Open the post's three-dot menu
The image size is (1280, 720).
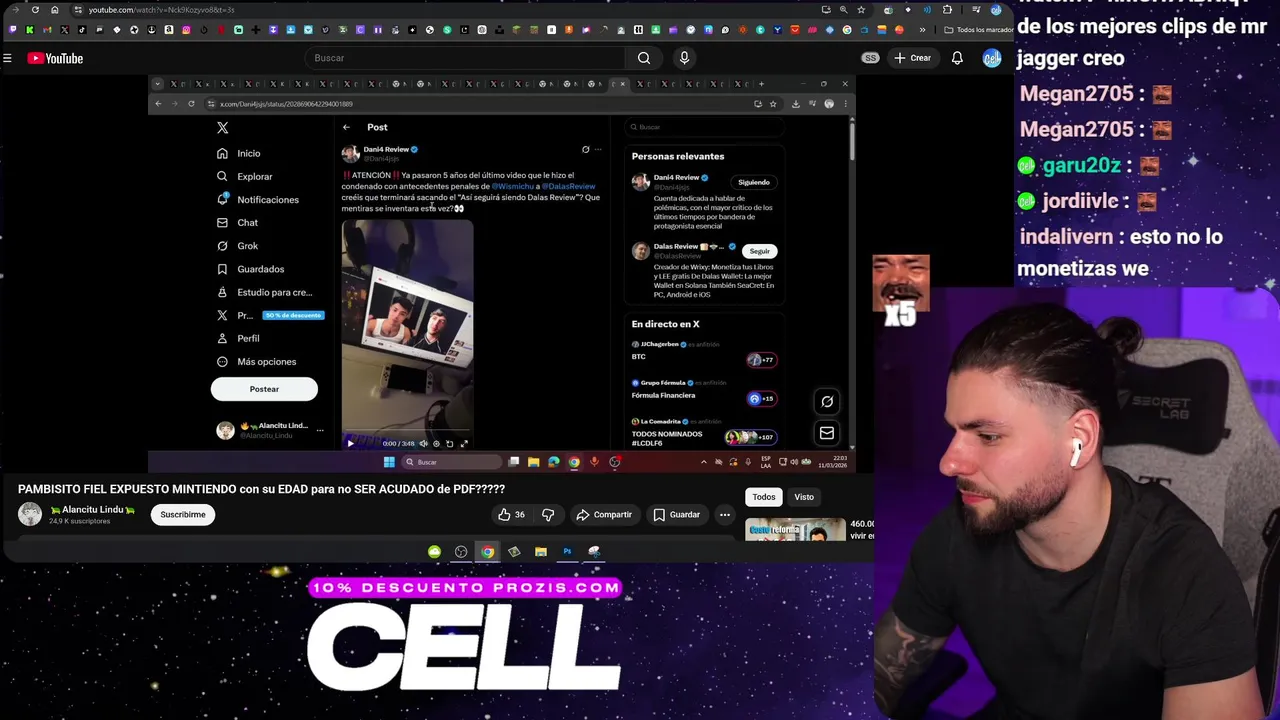(598, 150)
